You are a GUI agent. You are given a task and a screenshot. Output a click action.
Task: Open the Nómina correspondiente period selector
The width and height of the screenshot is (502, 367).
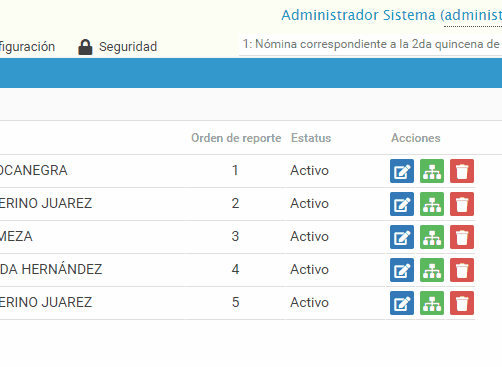click(x=370, y=44)
